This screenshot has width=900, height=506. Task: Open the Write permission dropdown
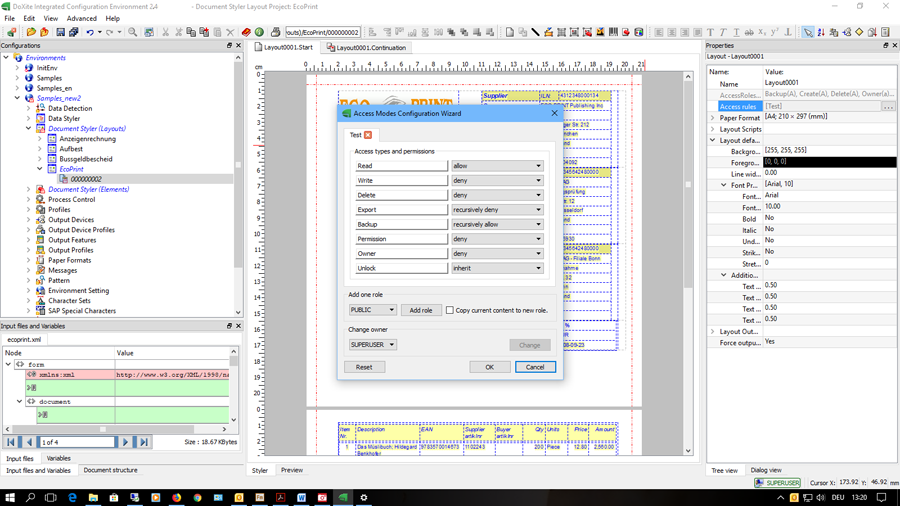click(x=497, y=180)
